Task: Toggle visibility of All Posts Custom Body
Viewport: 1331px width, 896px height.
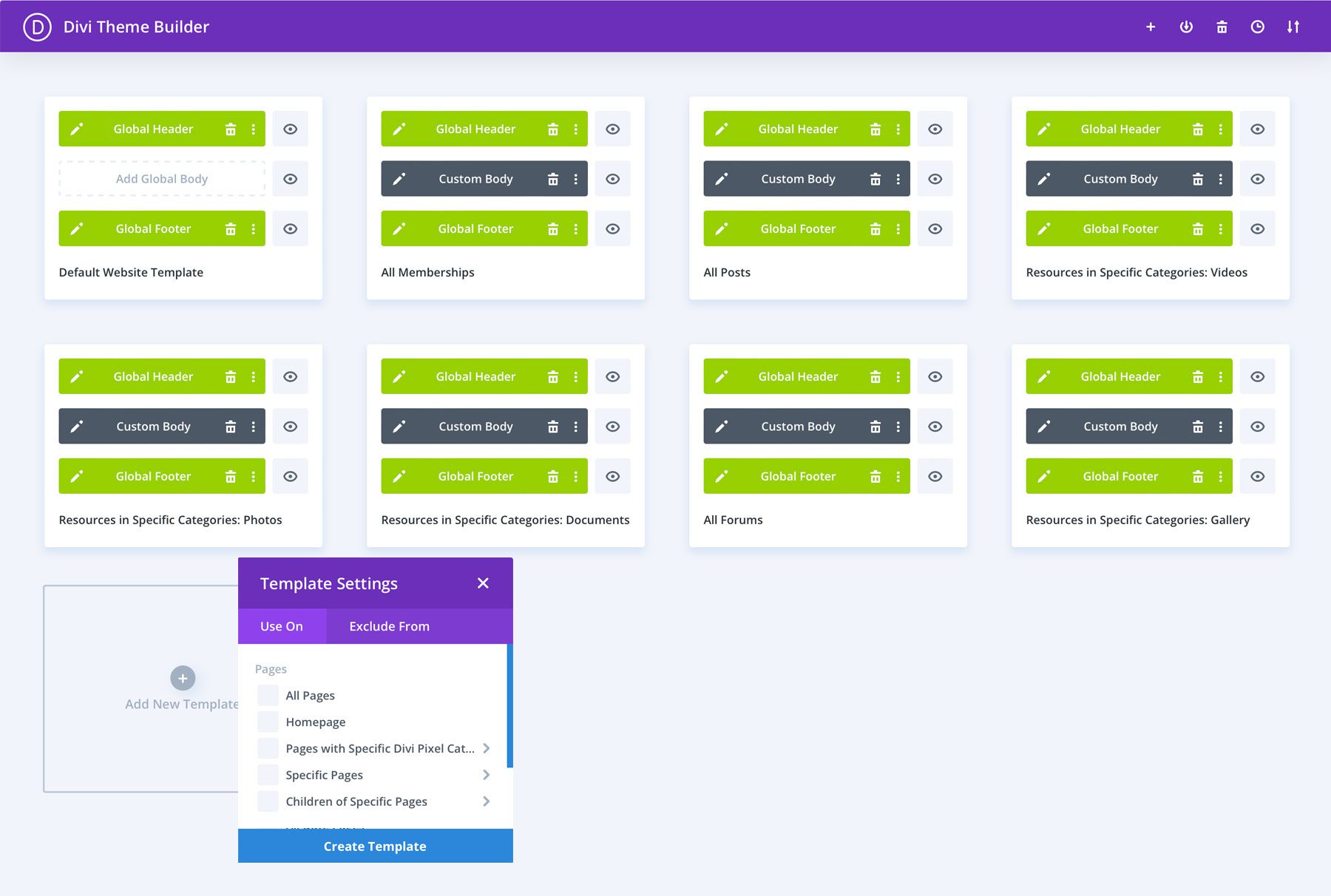Action: pos(935,178)
